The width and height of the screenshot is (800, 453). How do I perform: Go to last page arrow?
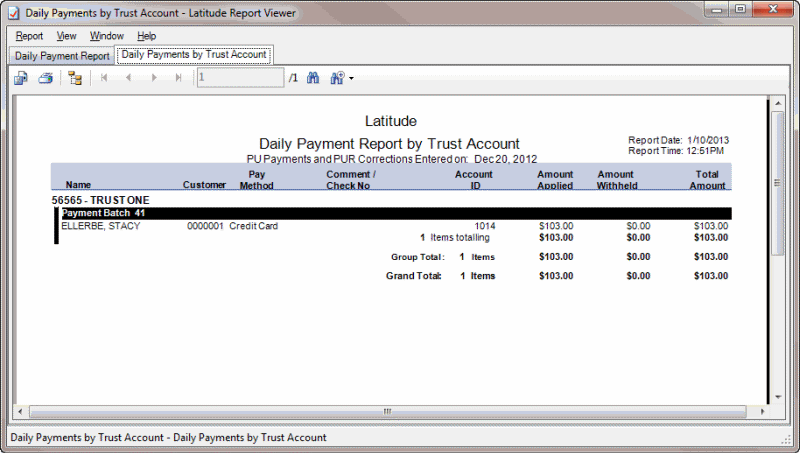(178, 78)
